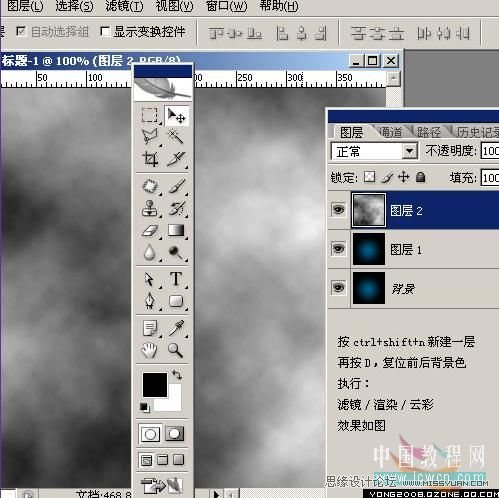Toggle lock image pixels brush icon

tap(387, 177)
